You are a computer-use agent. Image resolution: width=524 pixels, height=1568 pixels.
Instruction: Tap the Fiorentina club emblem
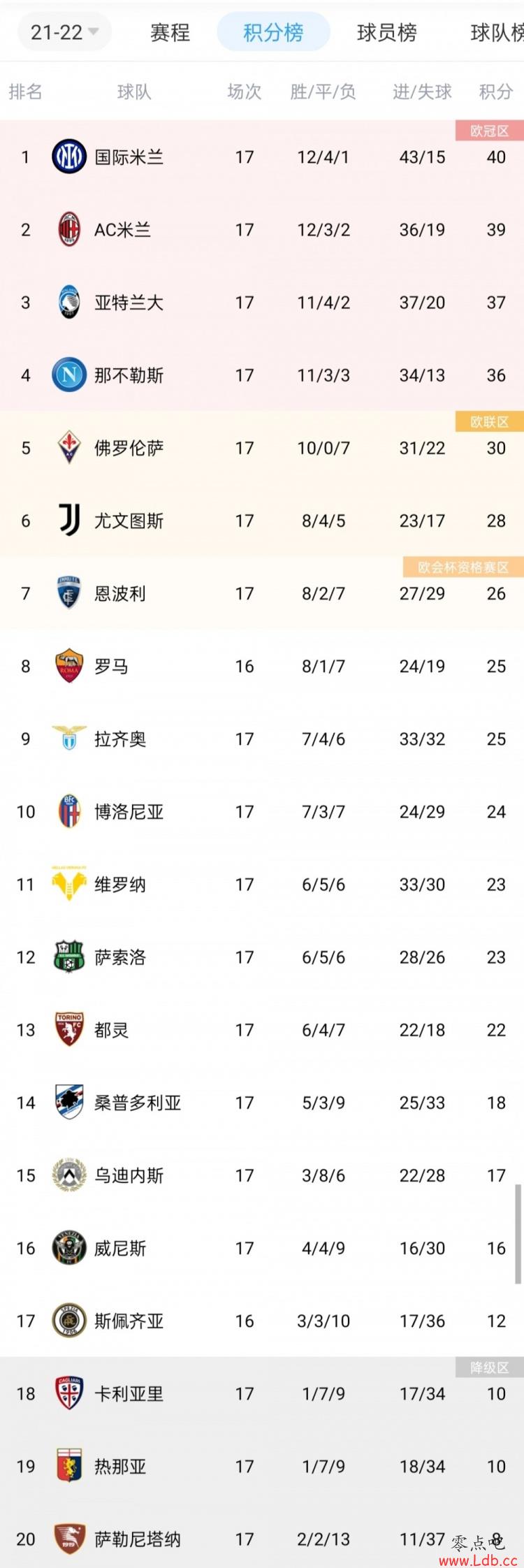point(69,447)
